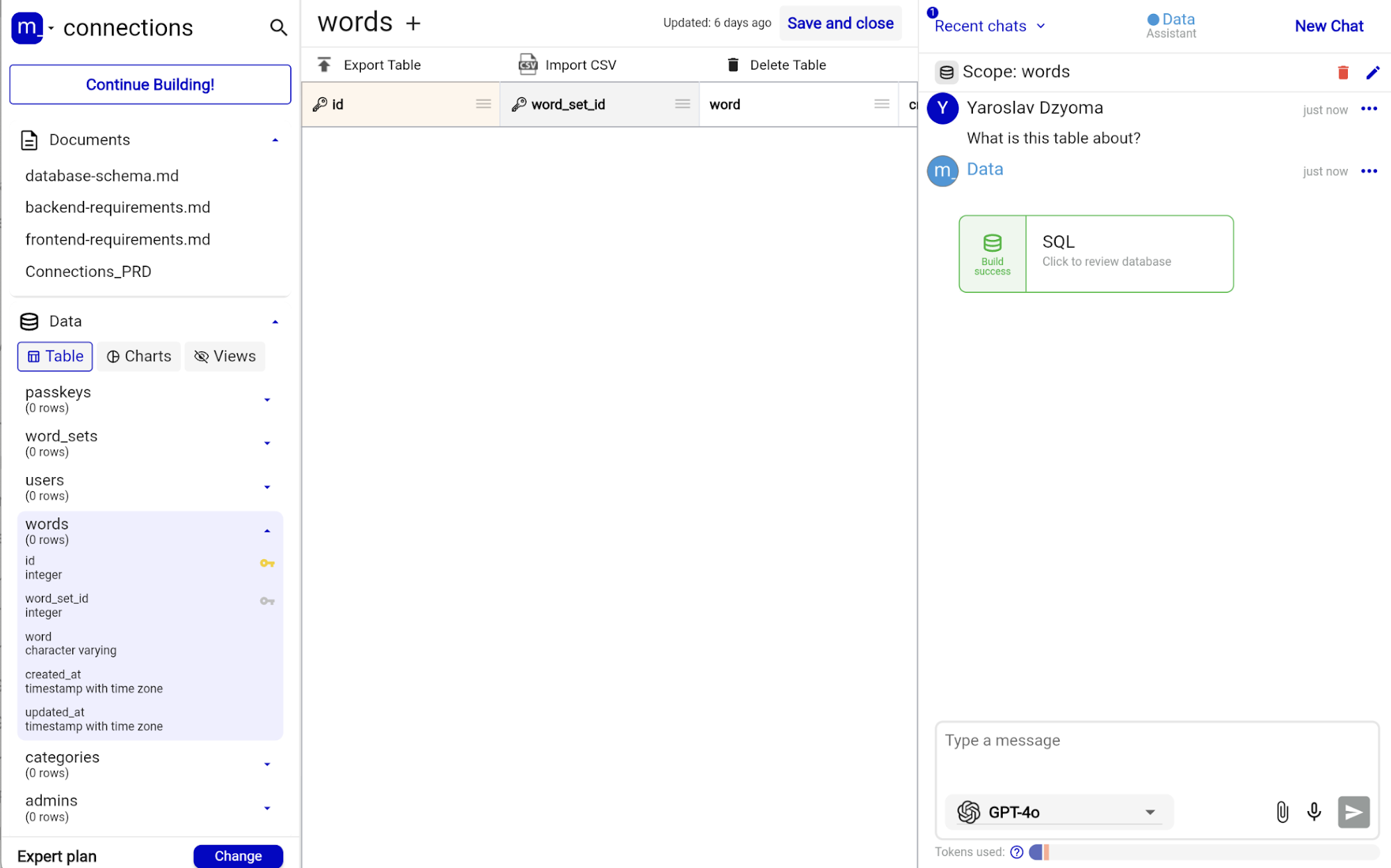Image resolution: width=1391 pixels, height=868 pixels.
Task: Click Save and close button
Action: 839,24
